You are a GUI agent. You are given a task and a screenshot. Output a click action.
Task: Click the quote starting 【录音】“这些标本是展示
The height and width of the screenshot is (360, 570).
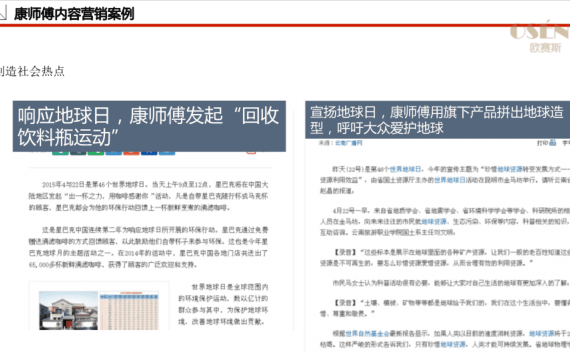click(445, 257)
